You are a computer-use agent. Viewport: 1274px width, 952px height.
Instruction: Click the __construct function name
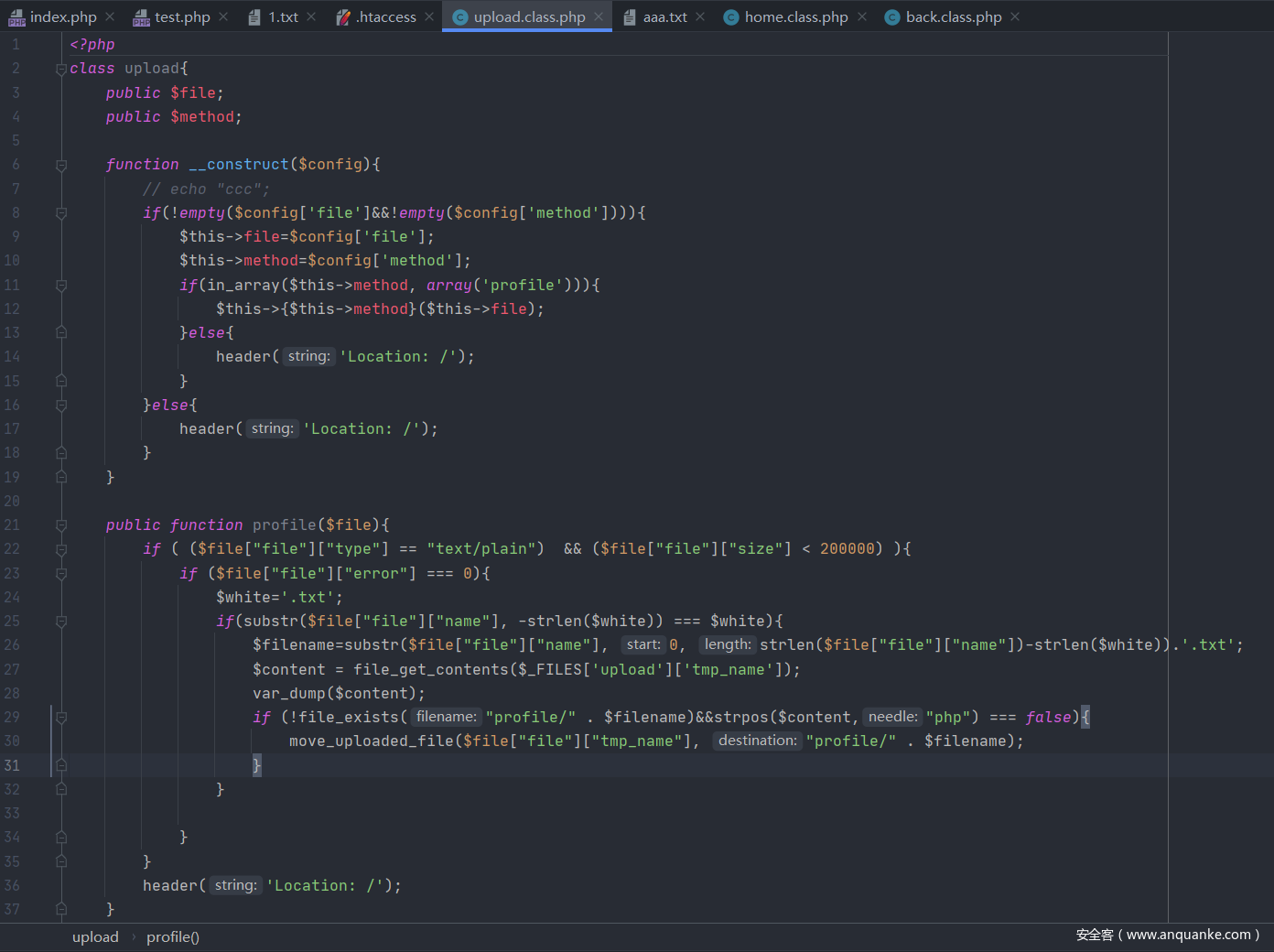point(238,164)
